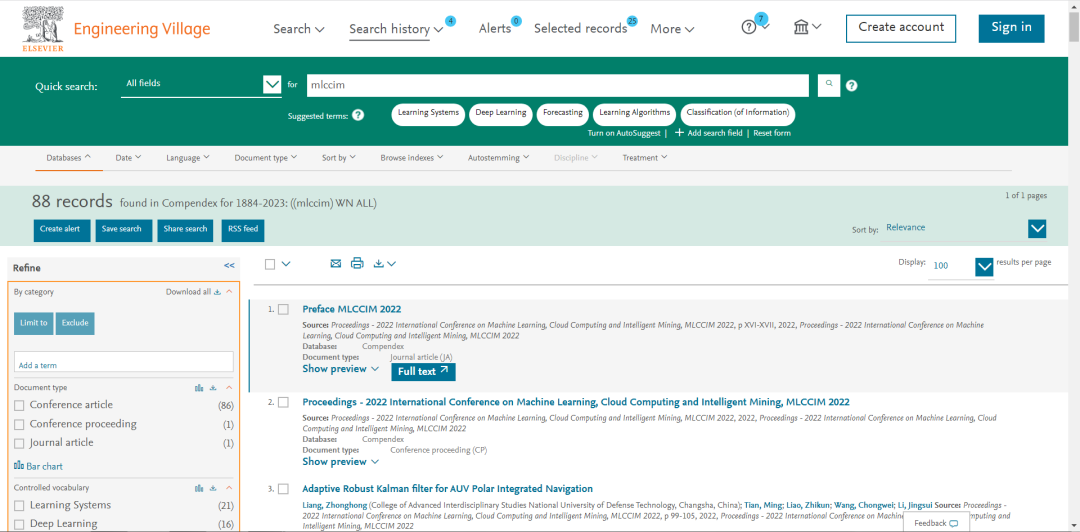The image size is (1080, 532).
Task: Open the search help question mark icon beside the search button
Action: pyautogui.click(x=851, y=85)
